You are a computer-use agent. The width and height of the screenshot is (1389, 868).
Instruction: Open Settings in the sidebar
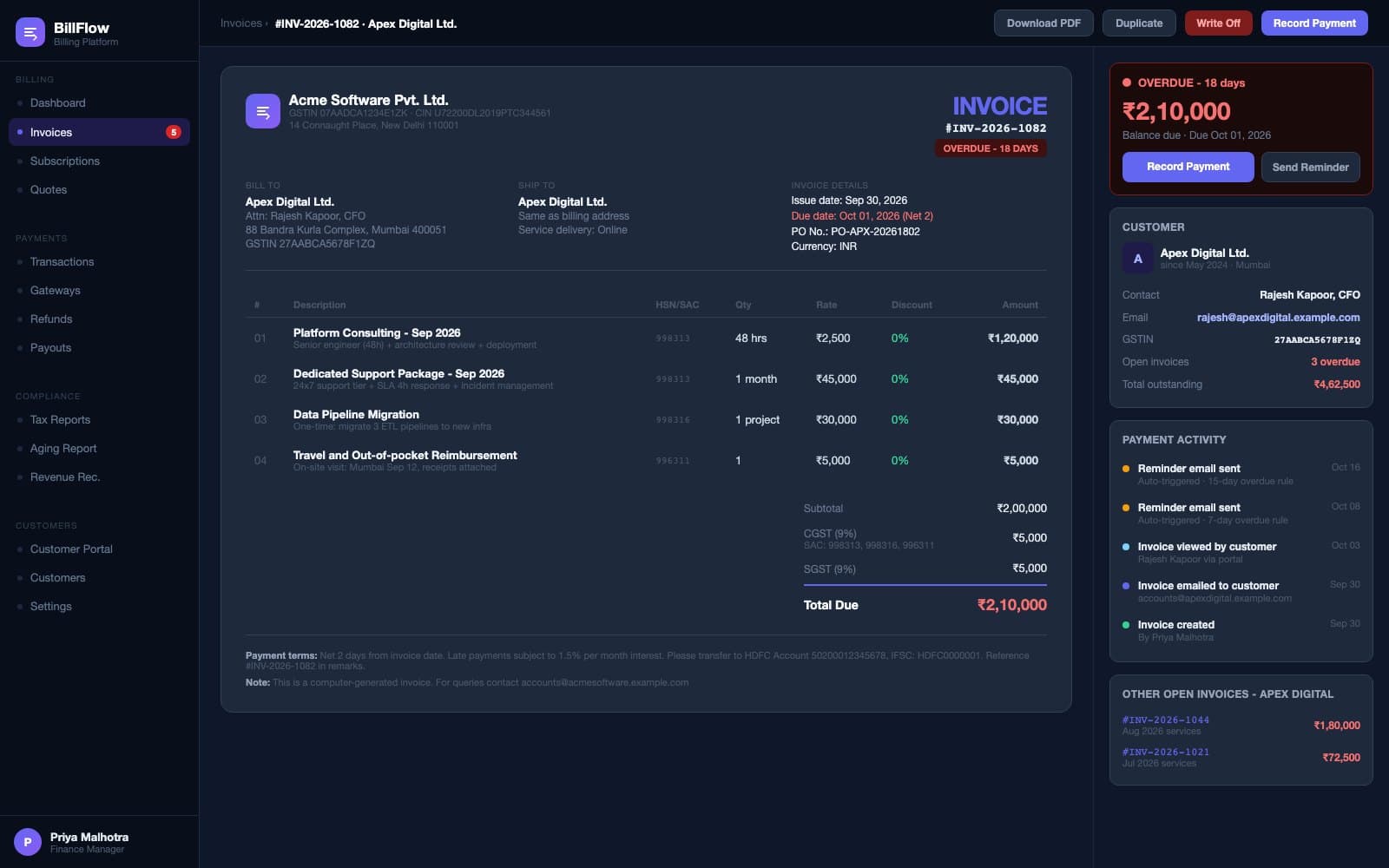(x=99, y=606)
